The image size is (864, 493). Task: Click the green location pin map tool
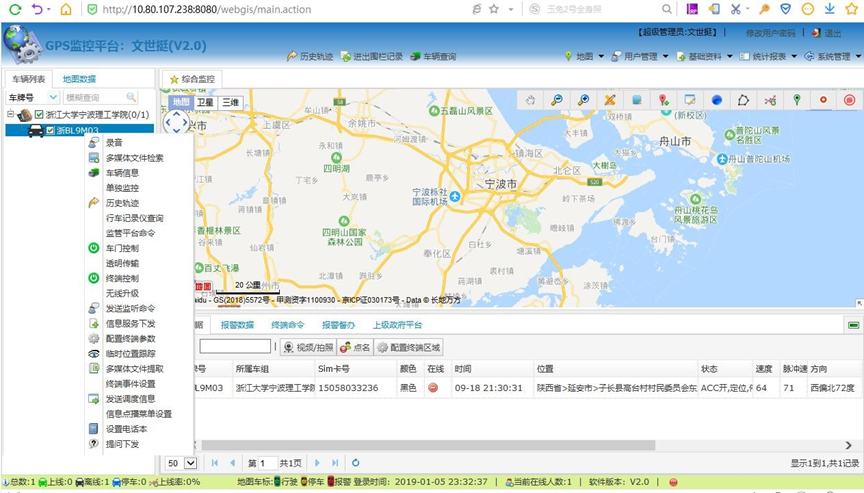coord(797,100)
